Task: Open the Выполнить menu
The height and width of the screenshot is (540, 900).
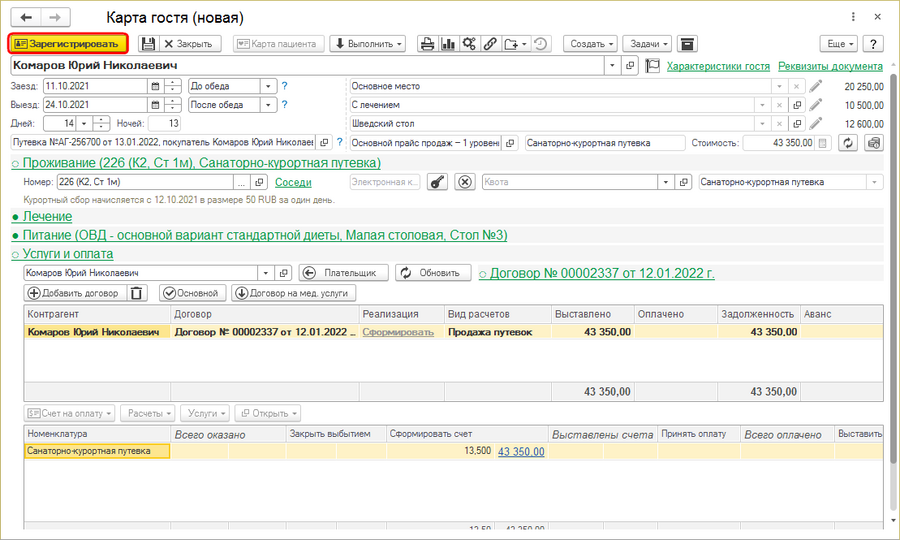Action: 368,44
